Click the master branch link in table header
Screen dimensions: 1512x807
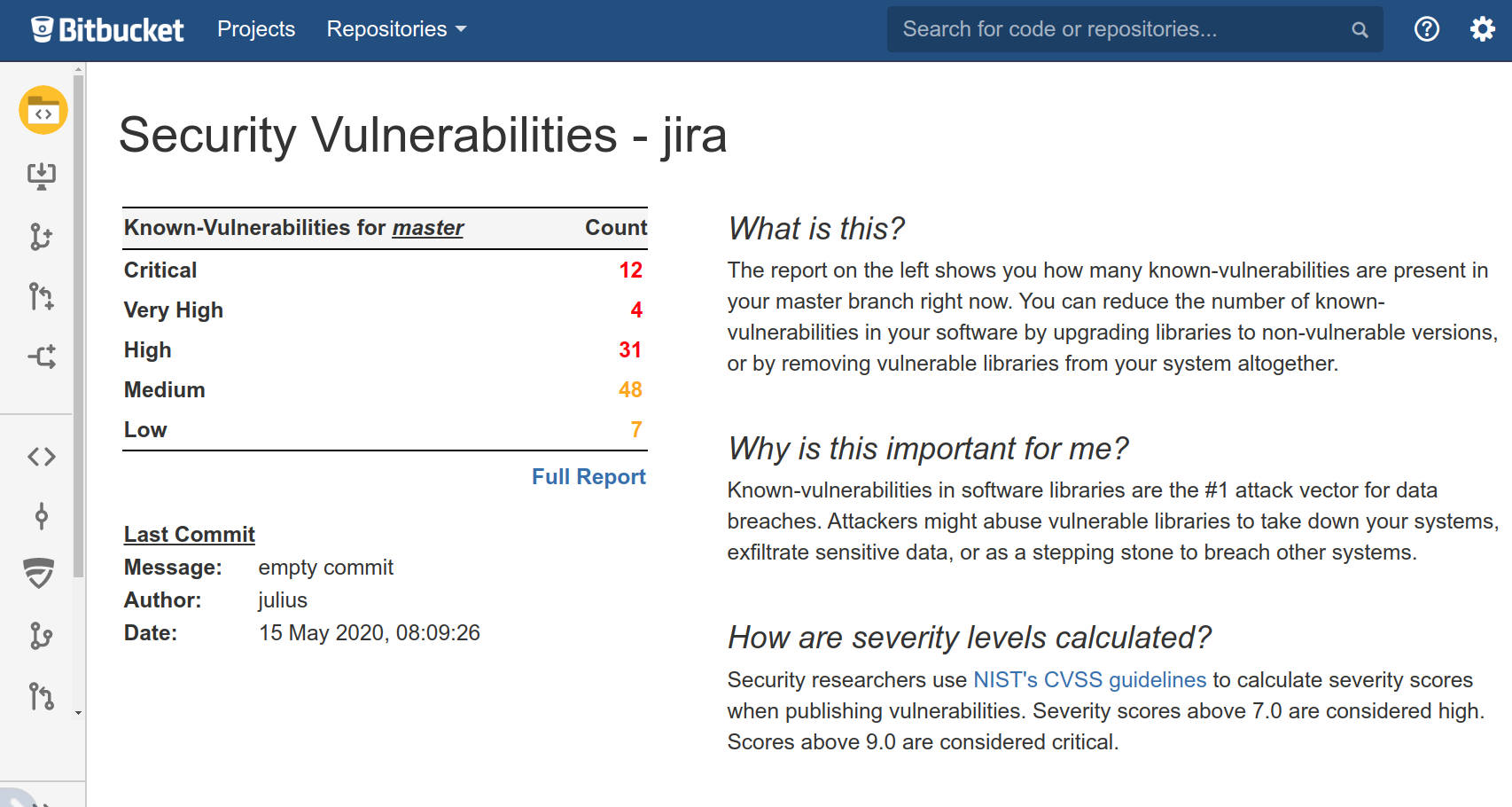tap(427, 228)
